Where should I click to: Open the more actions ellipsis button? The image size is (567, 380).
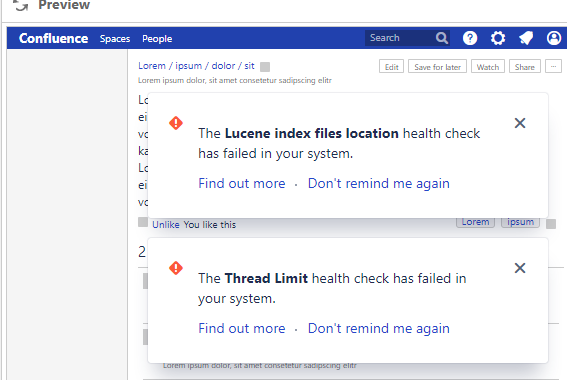[553, 67]
